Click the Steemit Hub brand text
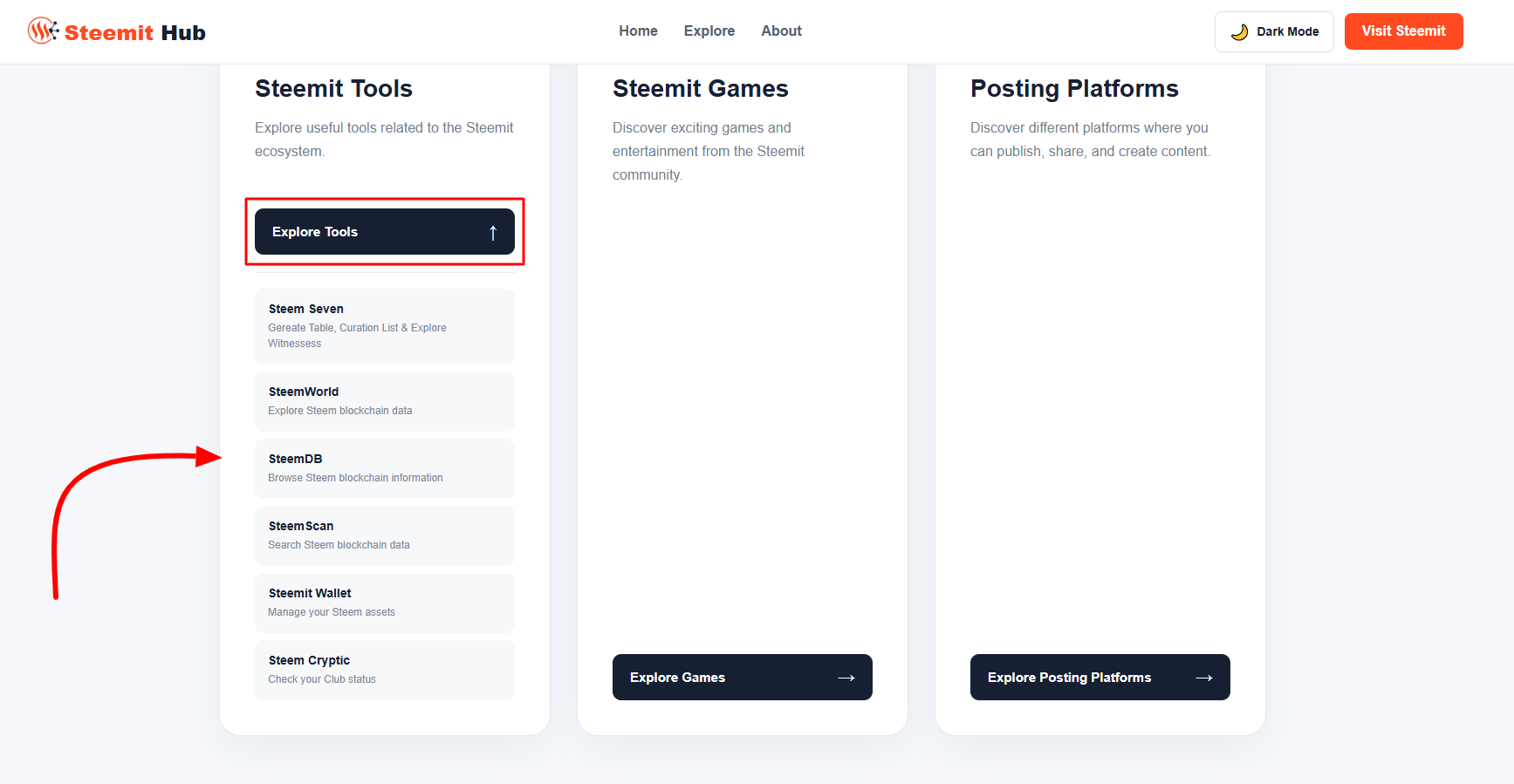 pyautogui.click(x=135, y=33)
